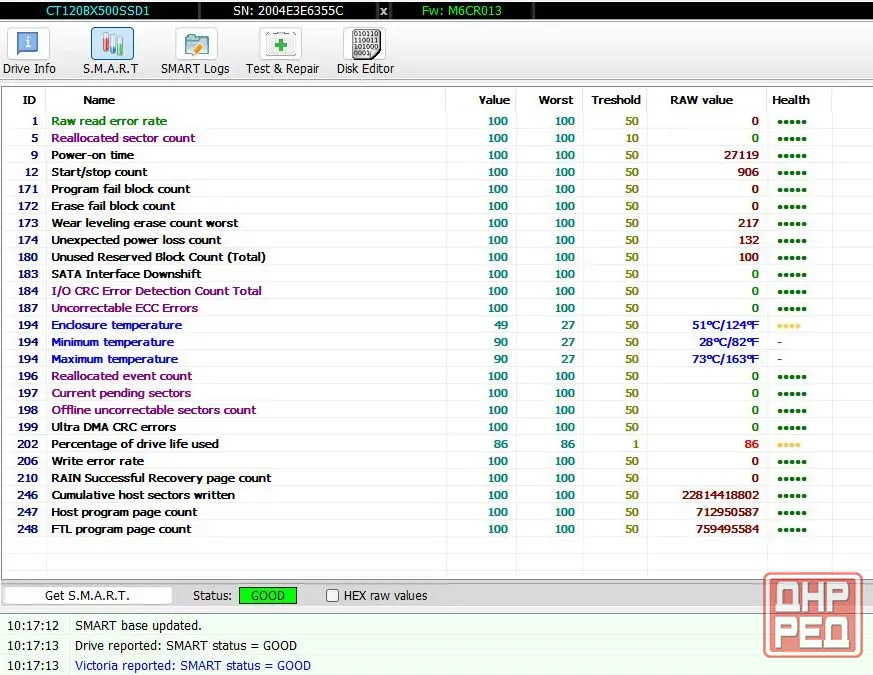This screenshot has width=873, height=675.
Task: Select the S.M.A.R.T toolbar icon
Action: pos(112,43)
